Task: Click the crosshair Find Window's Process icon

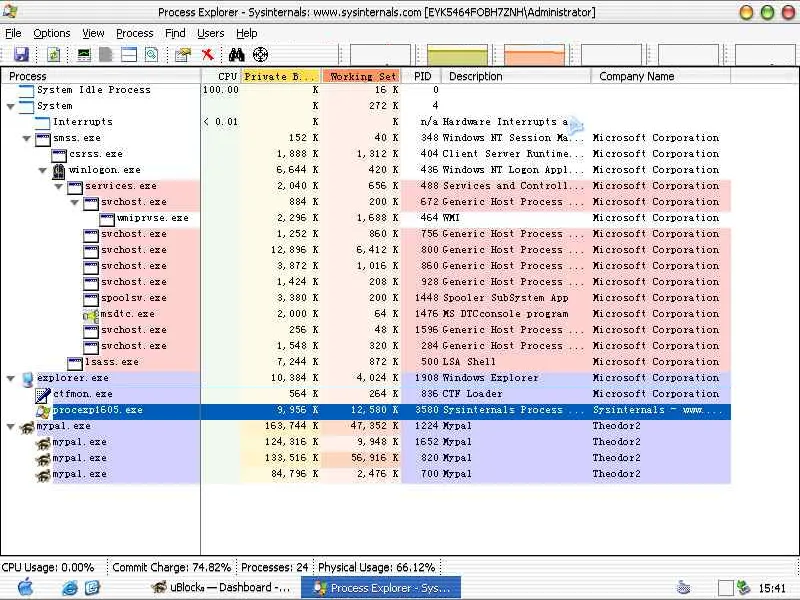Action: [261, 54]
